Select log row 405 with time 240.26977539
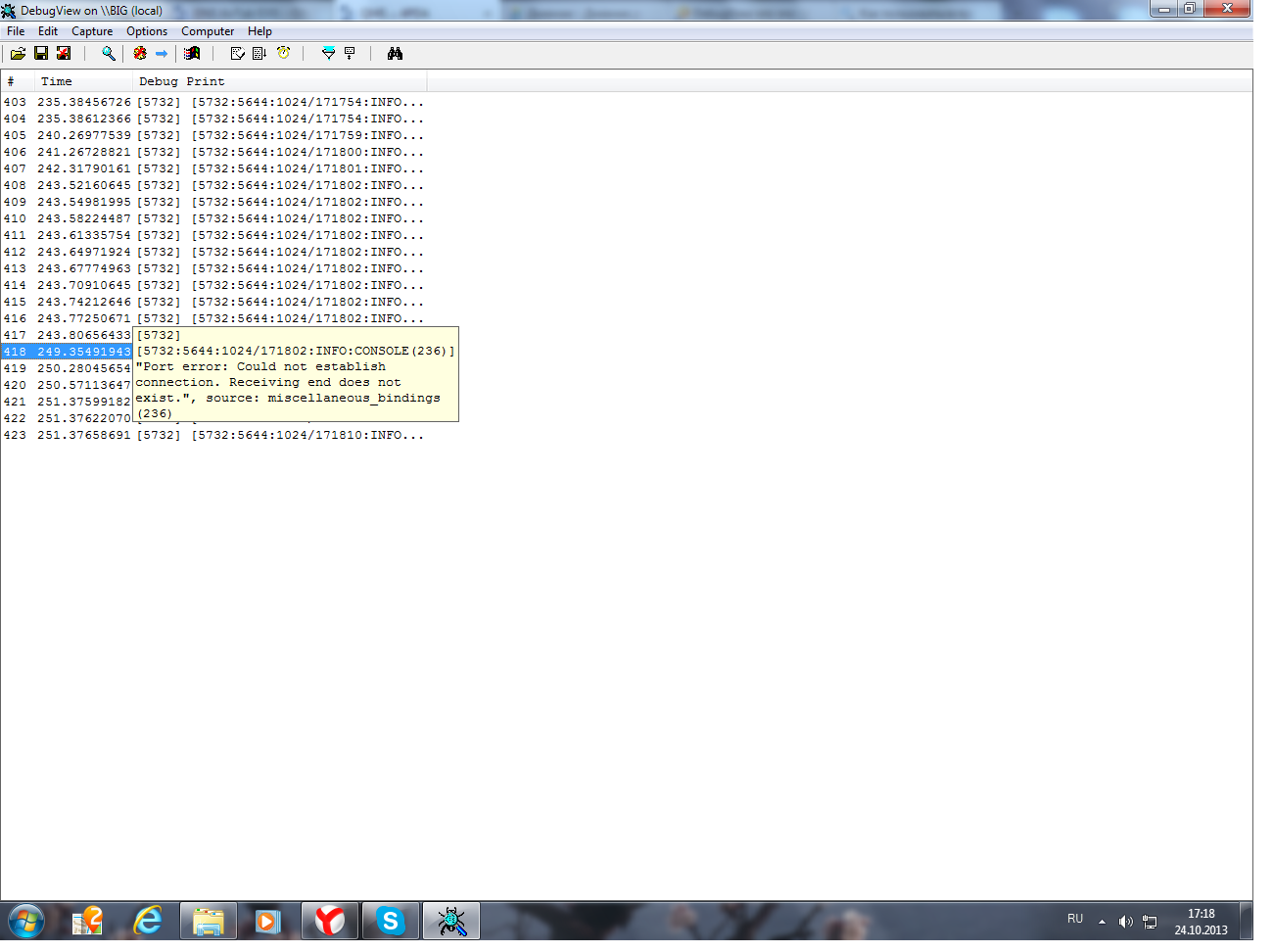Viewport: 1273px width, 952px height. [x=214, y=135]
